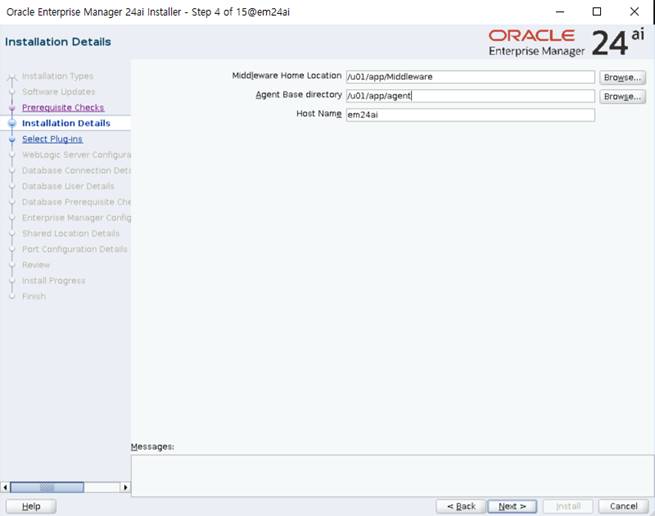Screen dimensions: 655x516
Task: Click the Agent Base directory label
Action: 299,95
